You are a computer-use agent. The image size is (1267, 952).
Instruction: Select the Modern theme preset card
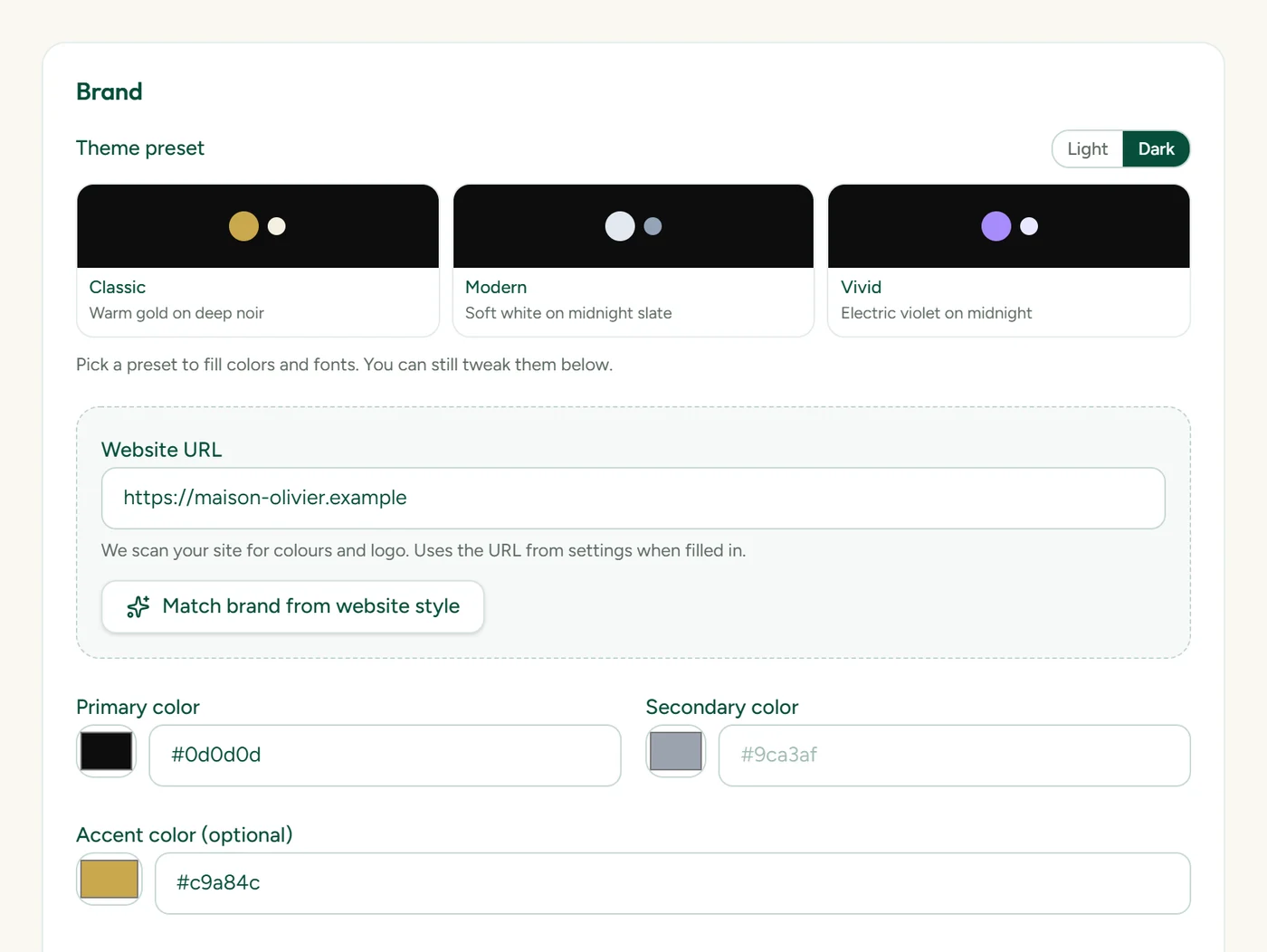[633, 261]
